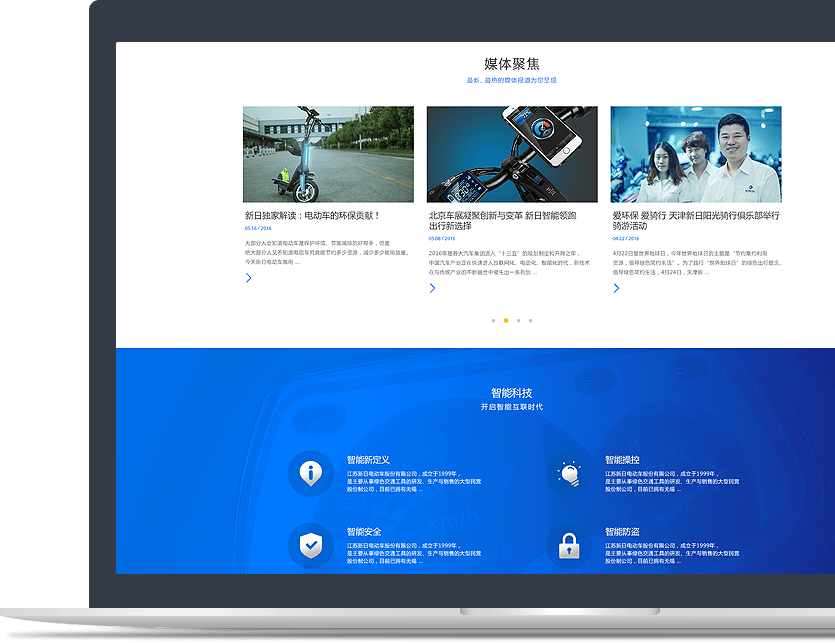The width and height of the screenshot is (835, 643).
Task: Click the blue arrow under the 骑游活动 article
Action: [x=617, y=288]
